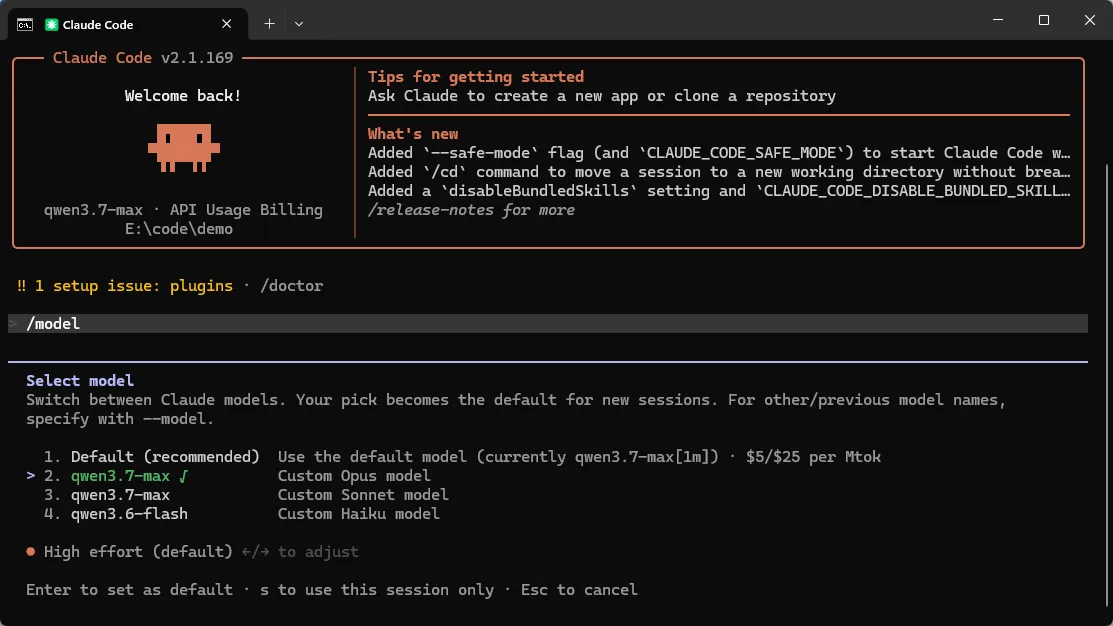The image size is (1113, 626).
Task: Close the Claude Code tab
Action: click(x=226, y=23)
